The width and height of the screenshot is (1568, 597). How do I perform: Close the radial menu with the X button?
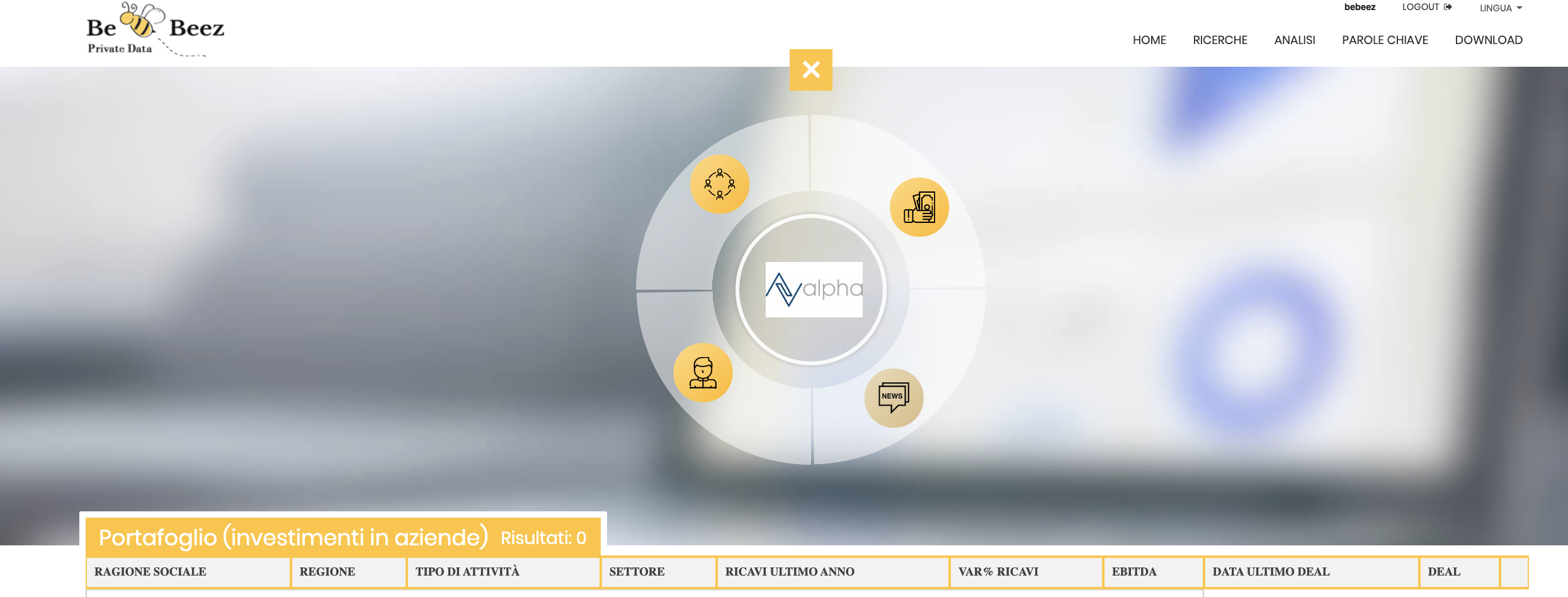810,70
